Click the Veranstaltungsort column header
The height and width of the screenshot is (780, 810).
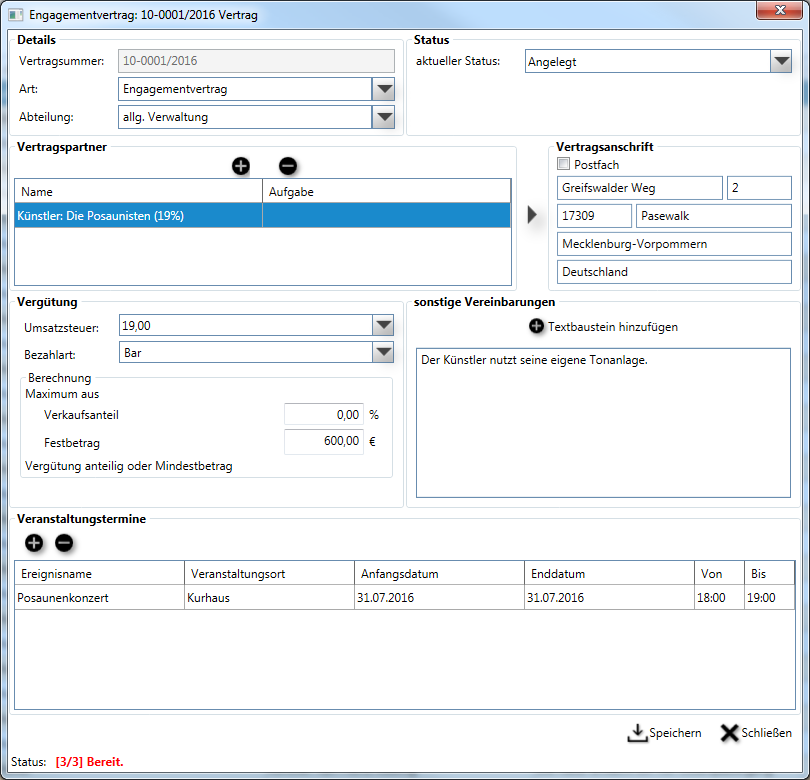tap(269, 573)
